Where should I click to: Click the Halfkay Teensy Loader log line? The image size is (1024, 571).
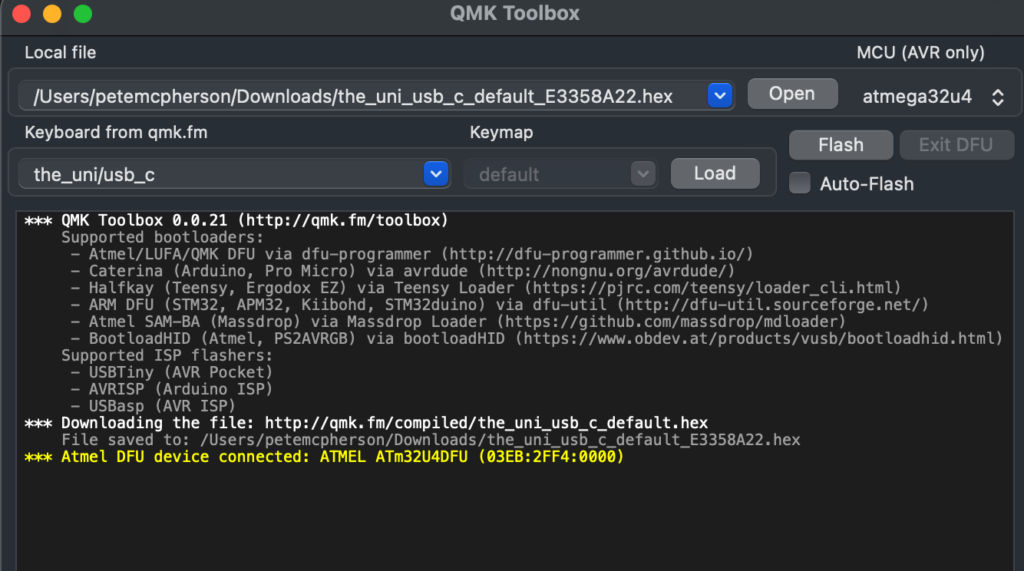point(486,287)
